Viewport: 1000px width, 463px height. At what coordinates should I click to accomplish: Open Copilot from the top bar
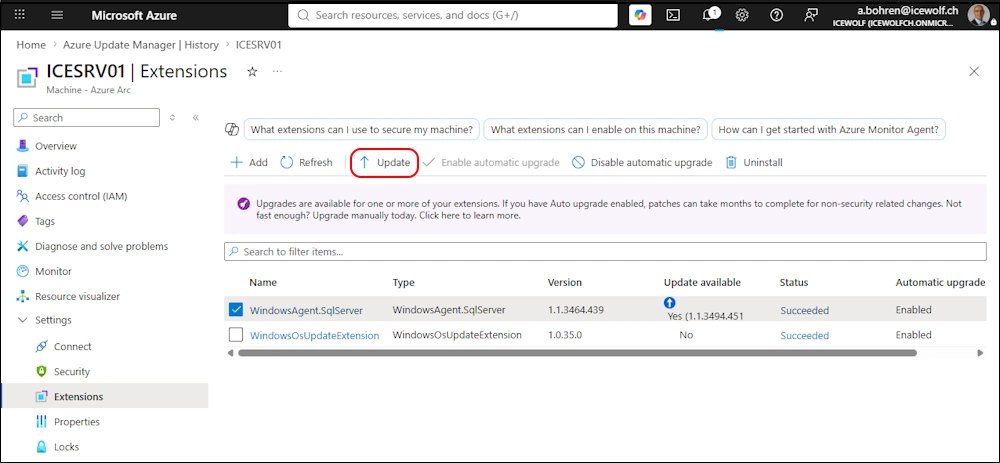(640, 15)
